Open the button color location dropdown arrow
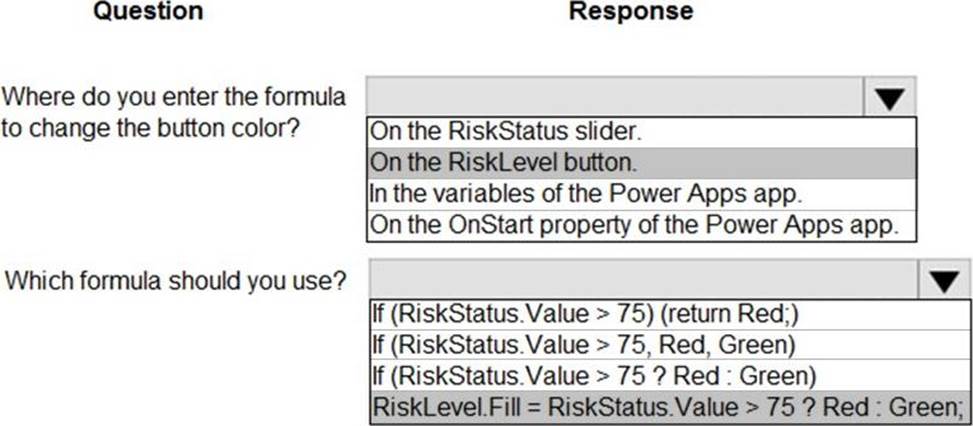The image size is (973, 426). (x=890, y=97)
